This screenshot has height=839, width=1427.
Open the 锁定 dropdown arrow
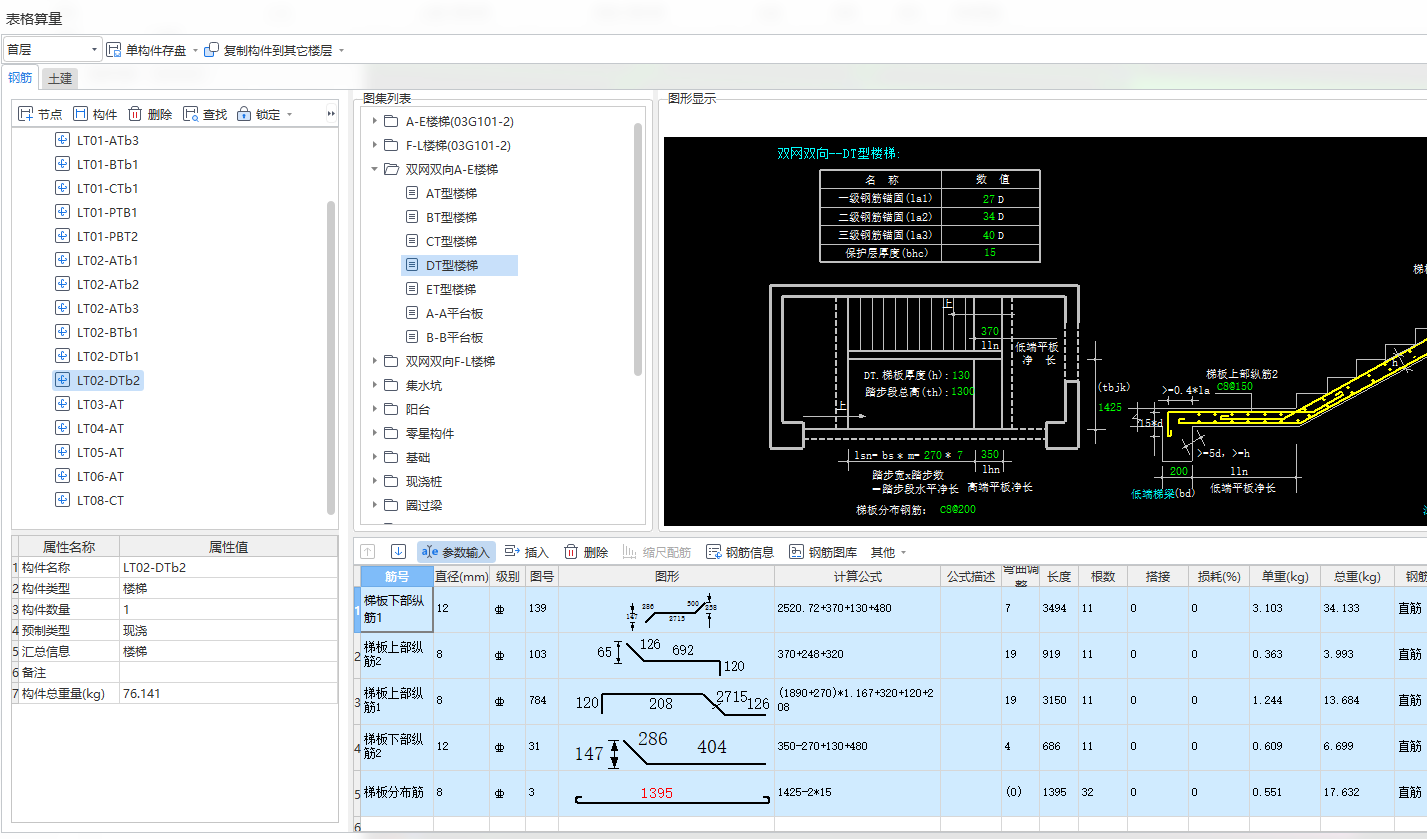(290, 115)
